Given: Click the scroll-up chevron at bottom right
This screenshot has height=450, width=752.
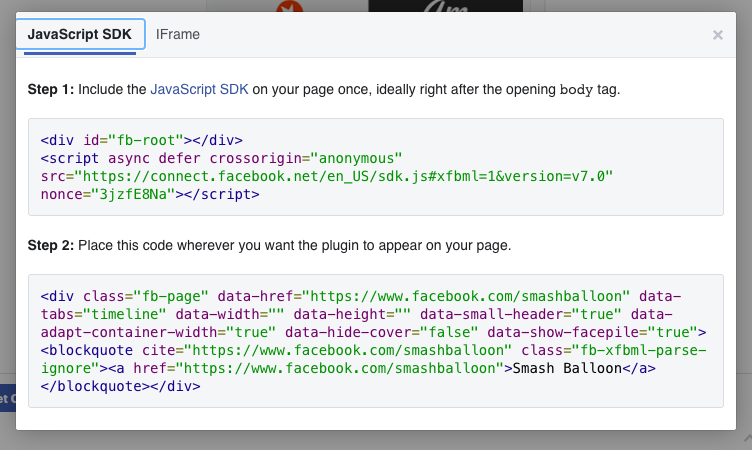Looking at the screenshot, I should pyautogui.click(x=746, y=438).
